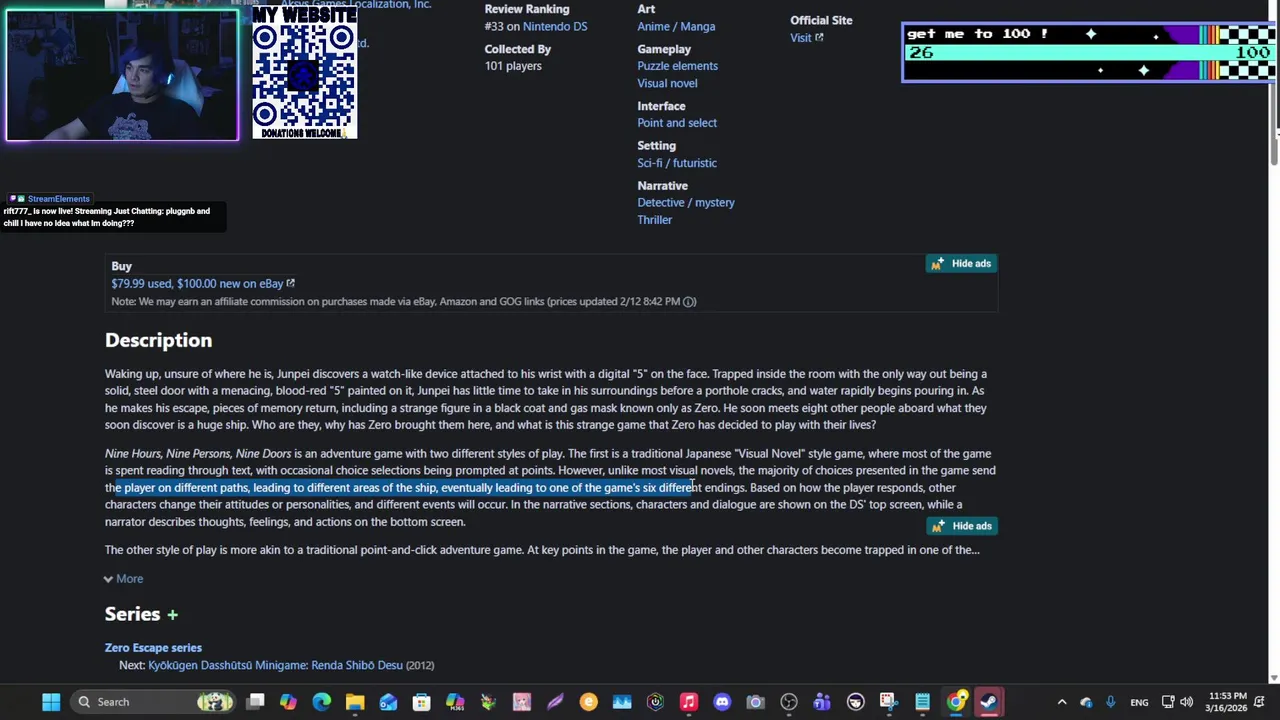Expand the description with More
Screen dimensions: 1280x720
[123, 579]
